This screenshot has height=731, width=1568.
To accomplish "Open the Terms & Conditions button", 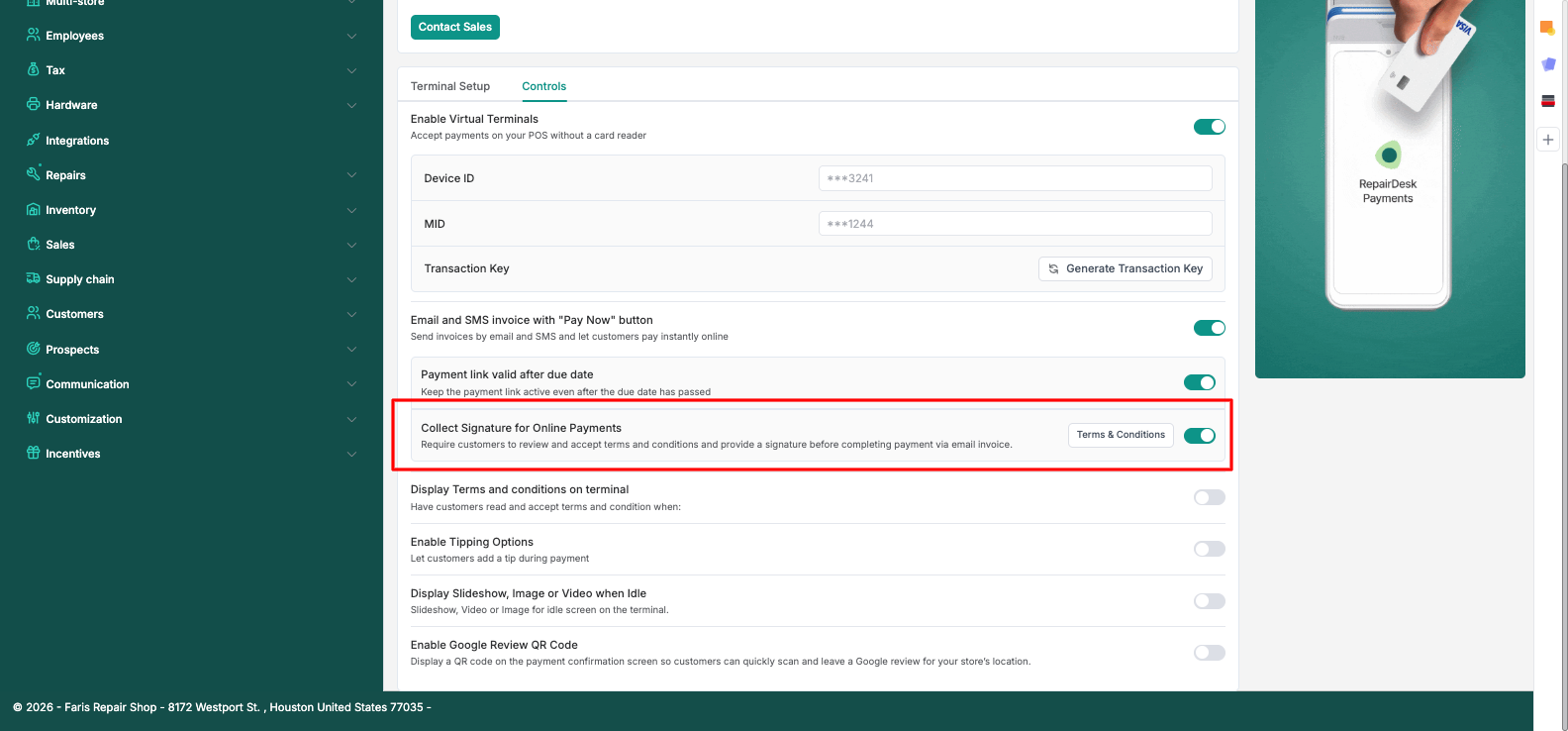I will [x=1121, y=435].
